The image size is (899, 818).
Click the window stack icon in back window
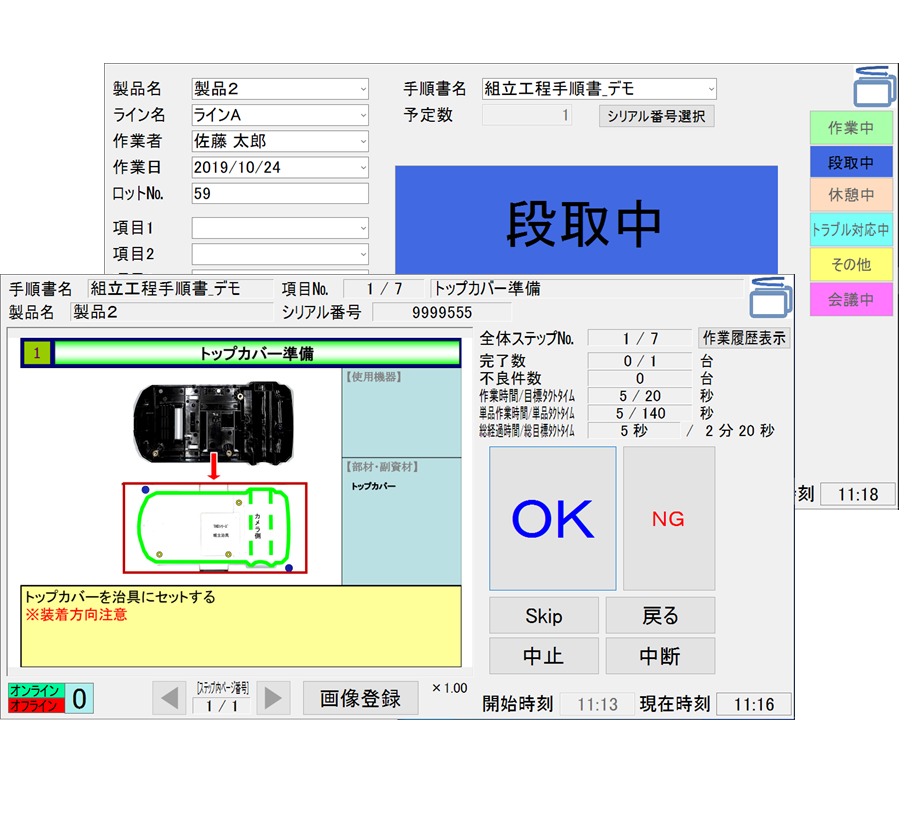875,86
